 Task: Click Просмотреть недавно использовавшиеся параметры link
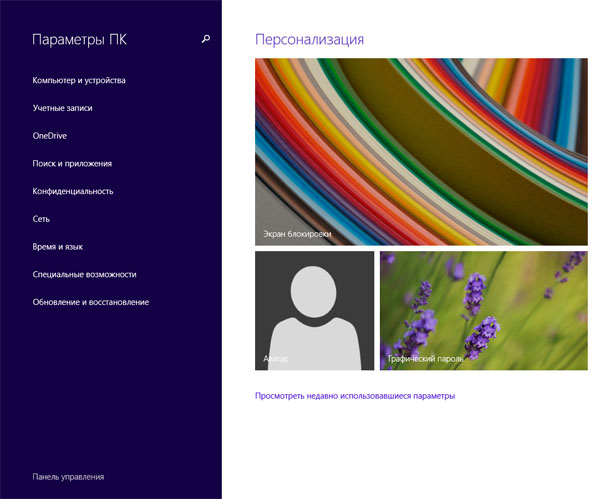pyautogui.click(x=355, y=396)
